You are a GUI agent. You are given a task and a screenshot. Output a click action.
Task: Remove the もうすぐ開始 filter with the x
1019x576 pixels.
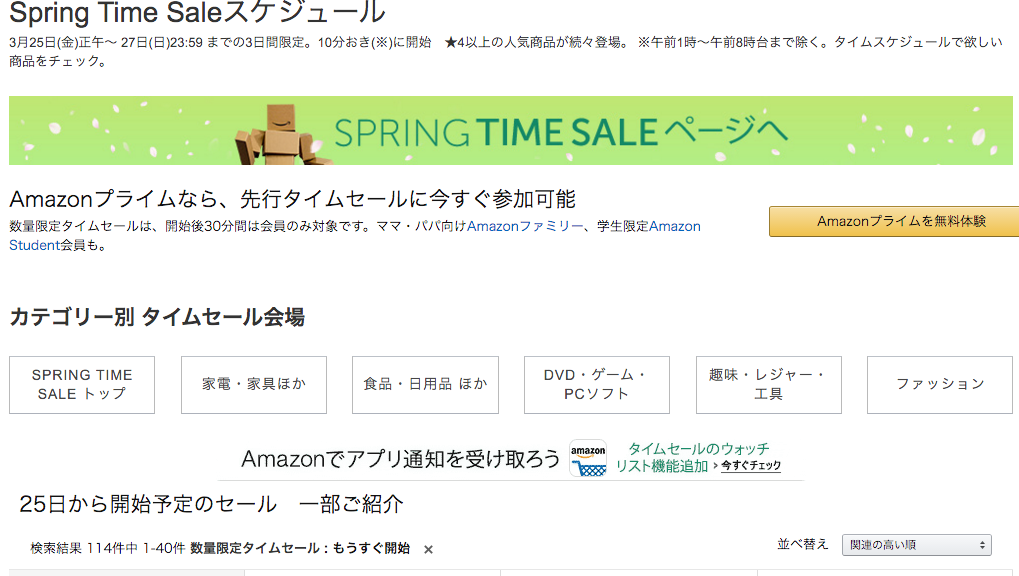(428, 549)
